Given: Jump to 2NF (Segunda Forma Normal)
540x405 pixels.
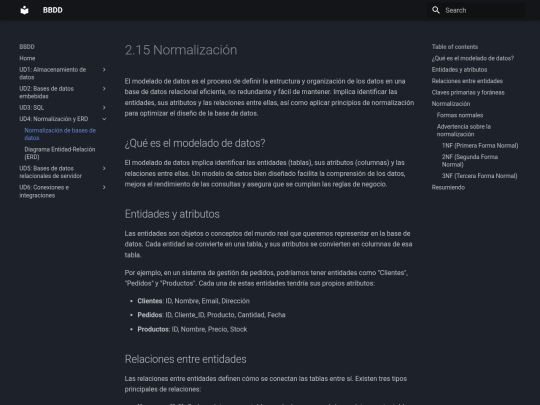Looking at the screenshot, I should click(x=470, y=160).
